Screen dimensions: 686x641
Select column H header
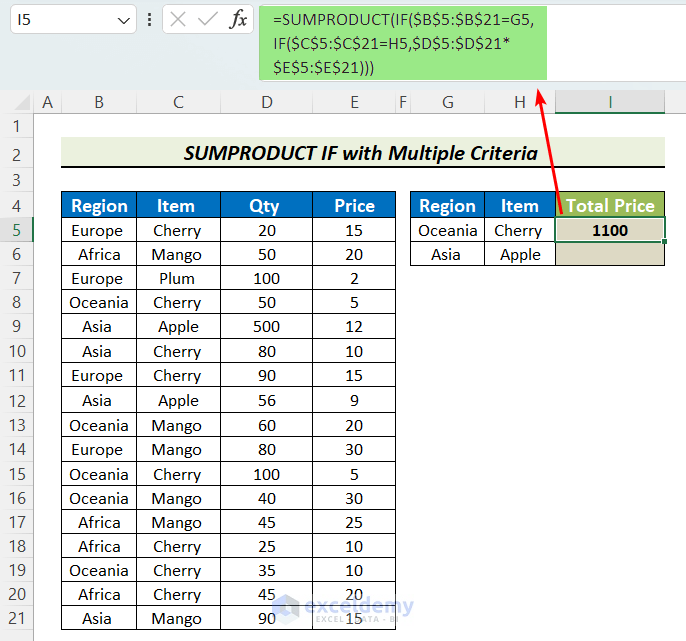click(x=520, y=102)
